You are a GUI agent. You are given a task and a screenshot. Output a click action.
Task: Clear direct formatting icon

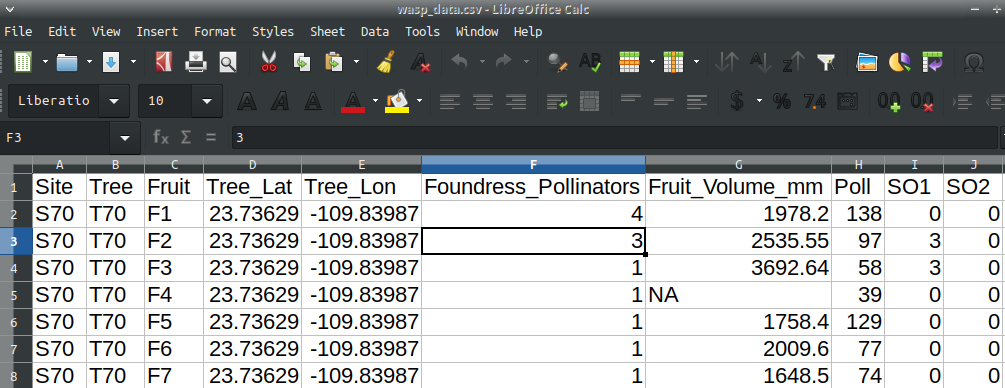tap(420, 62)
